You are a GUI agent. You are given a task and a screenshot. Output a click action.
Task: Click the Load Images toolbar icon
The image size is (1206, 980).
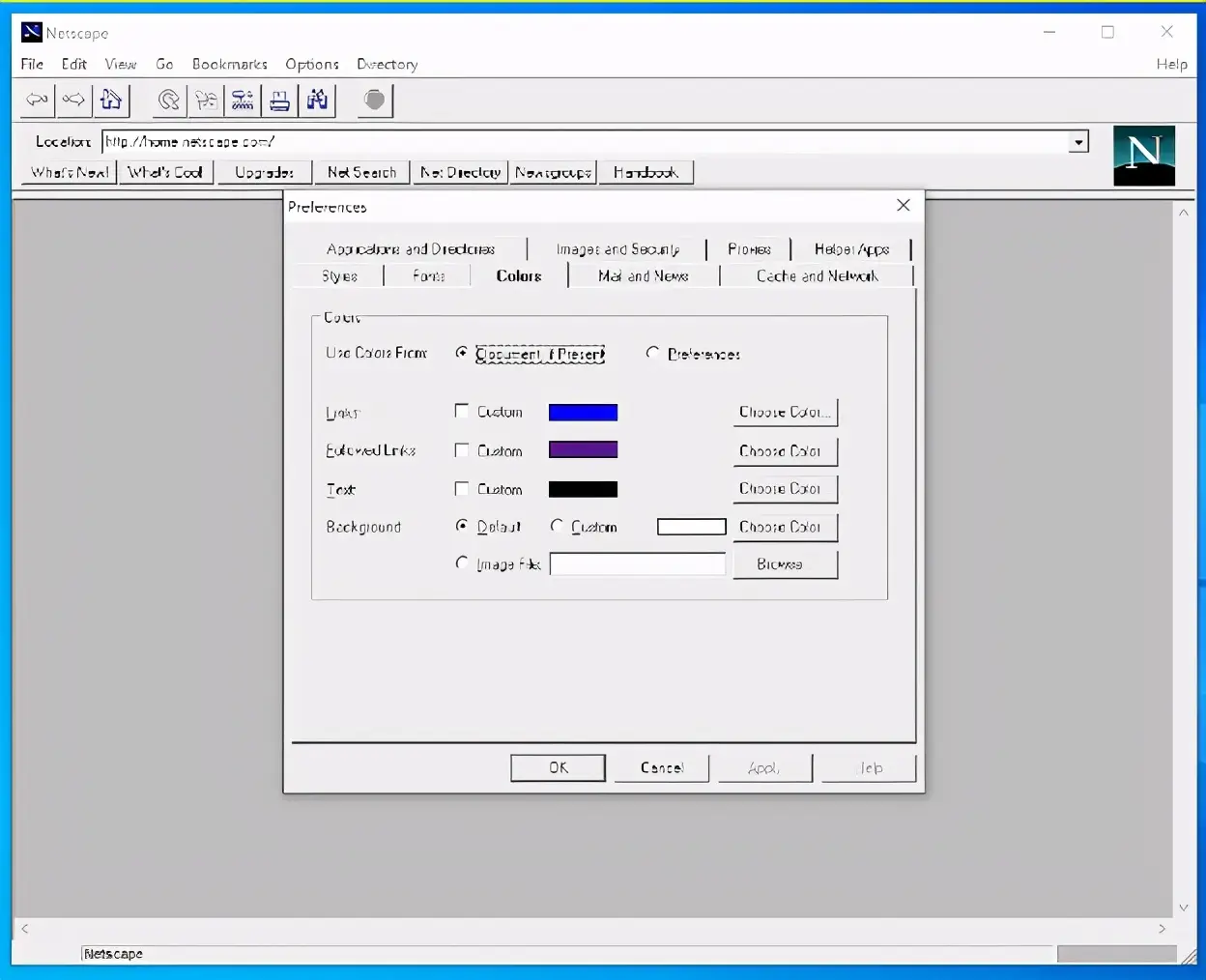(x=206, y=100)
